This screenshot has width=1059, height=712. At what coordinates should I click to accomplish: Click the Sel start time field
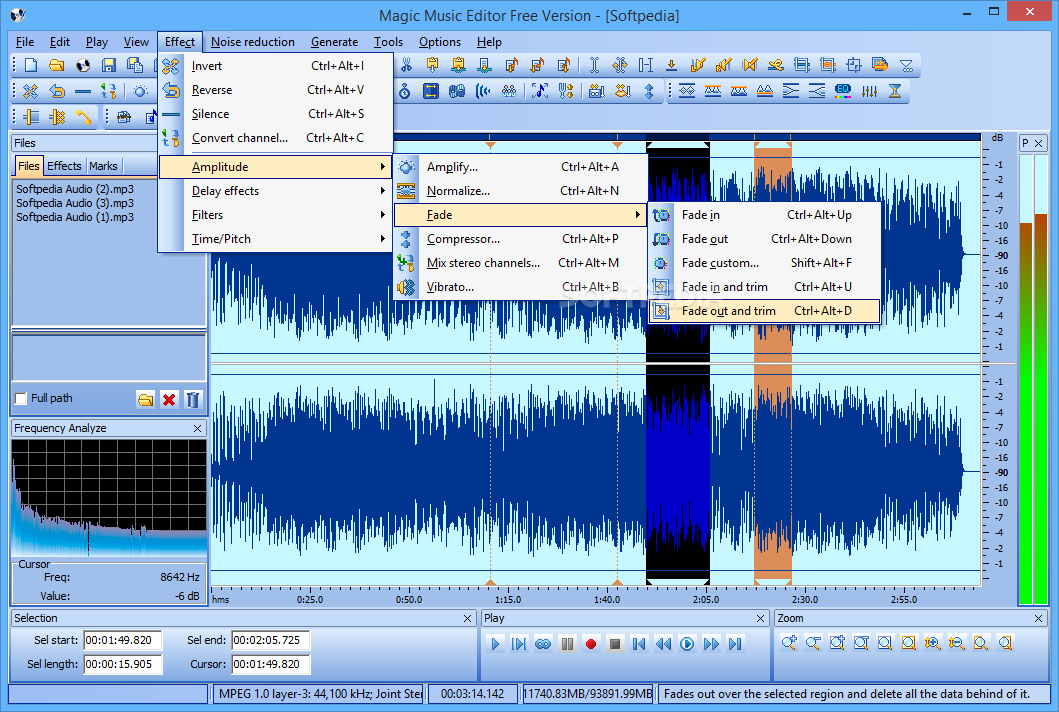[x=122, y=640]
